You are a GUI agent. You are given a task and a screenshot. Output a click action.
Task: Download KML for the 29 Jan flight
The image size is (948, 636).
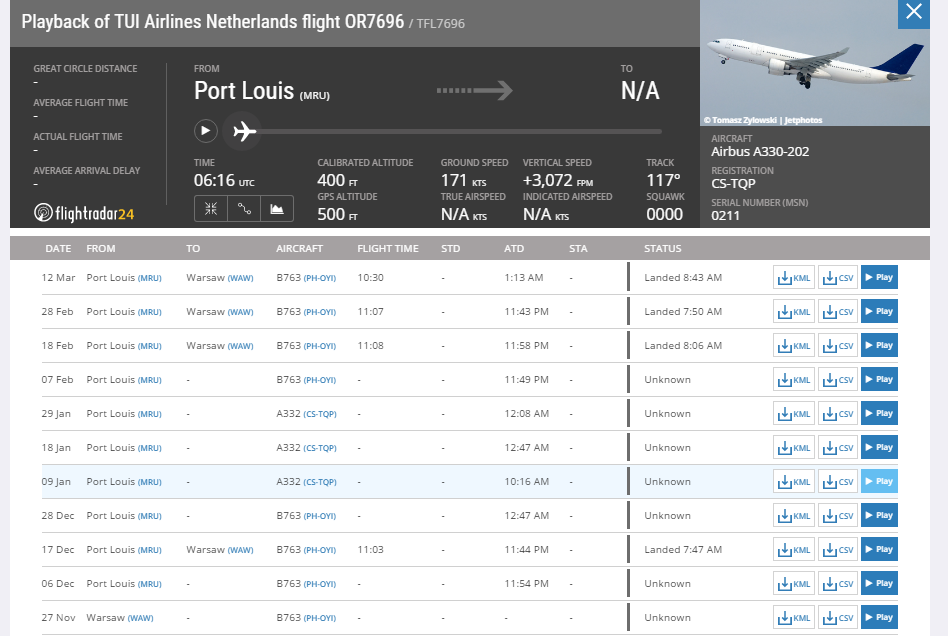(794, 414)
